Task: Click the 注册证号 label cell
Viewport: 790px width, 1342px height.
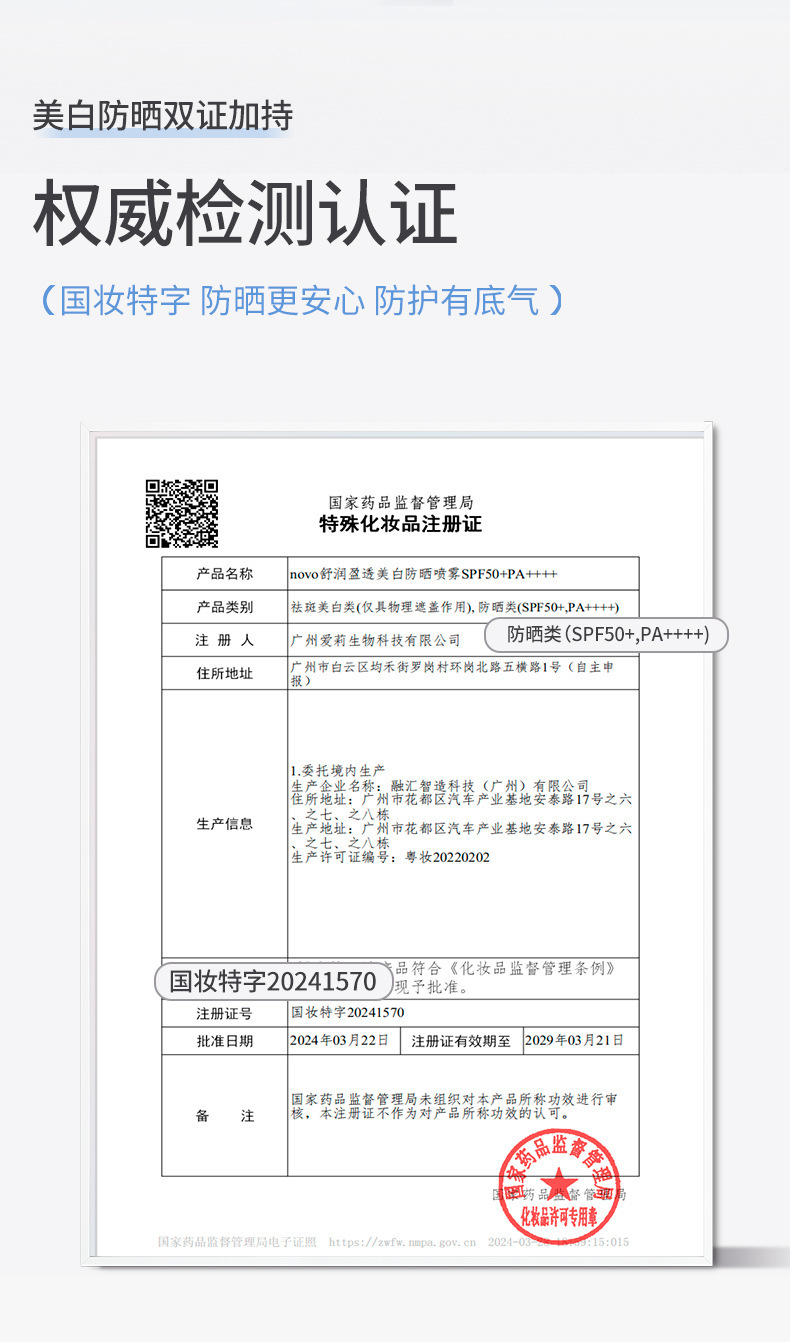Action: click(225, 1013)
